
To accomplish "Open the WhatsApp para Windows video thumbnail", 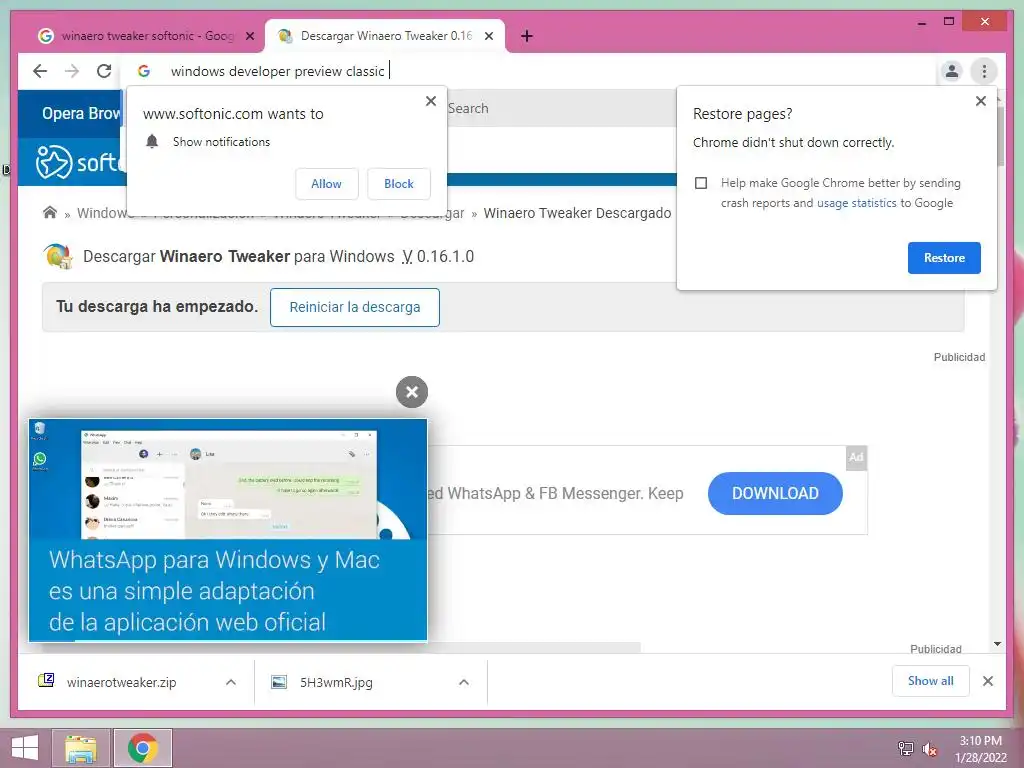I will pyautogui.click(x=228, y=530).
